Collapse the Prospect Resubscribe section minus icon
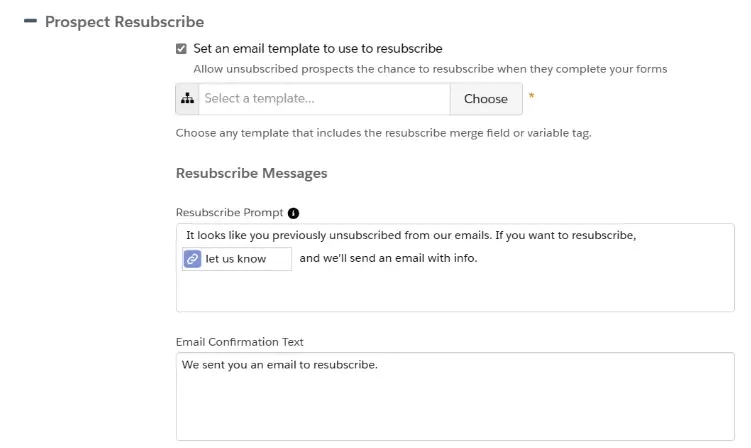 click(x=30, y=21)
